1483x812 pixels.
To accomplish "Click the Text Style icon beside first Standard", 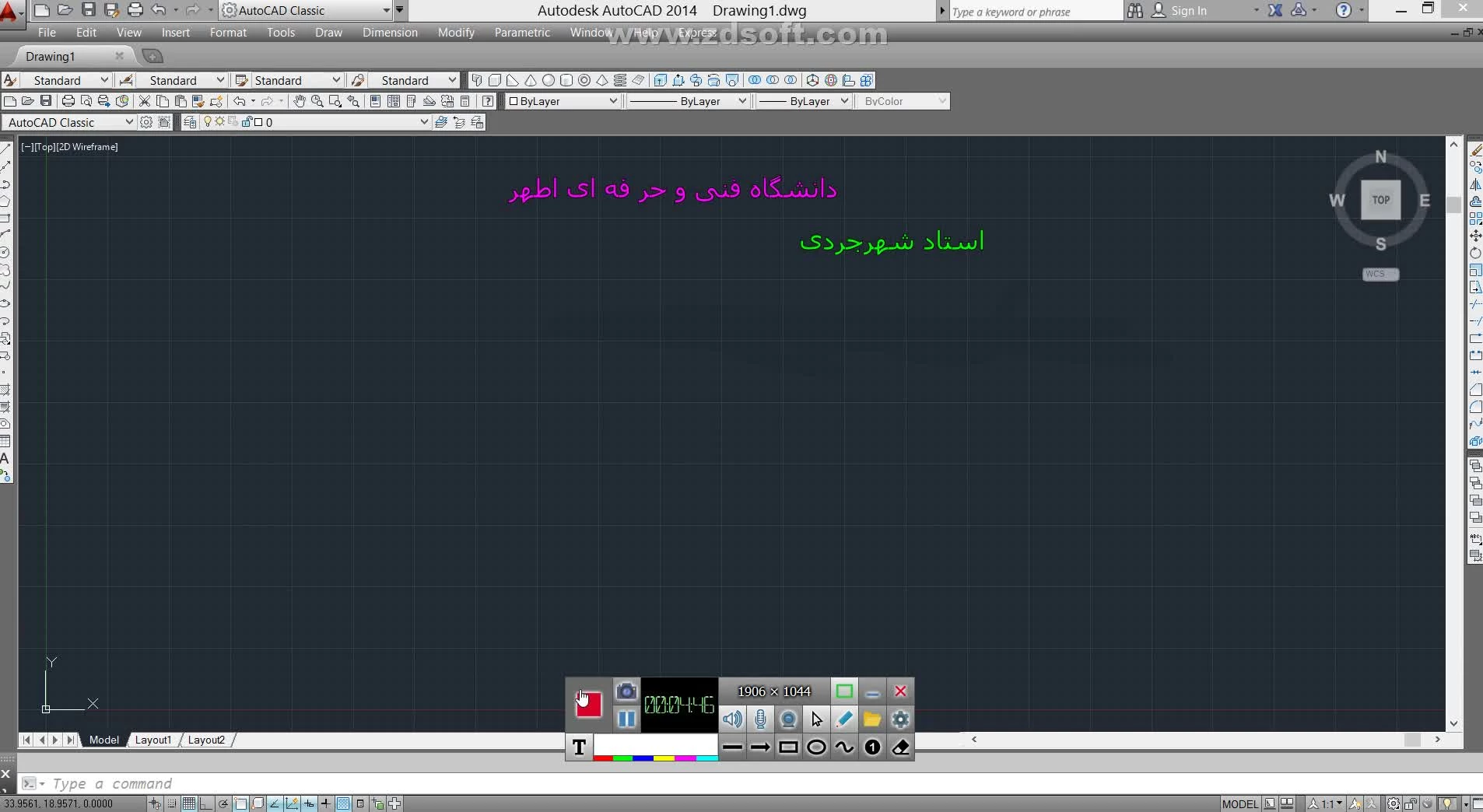I will [10, 80].
